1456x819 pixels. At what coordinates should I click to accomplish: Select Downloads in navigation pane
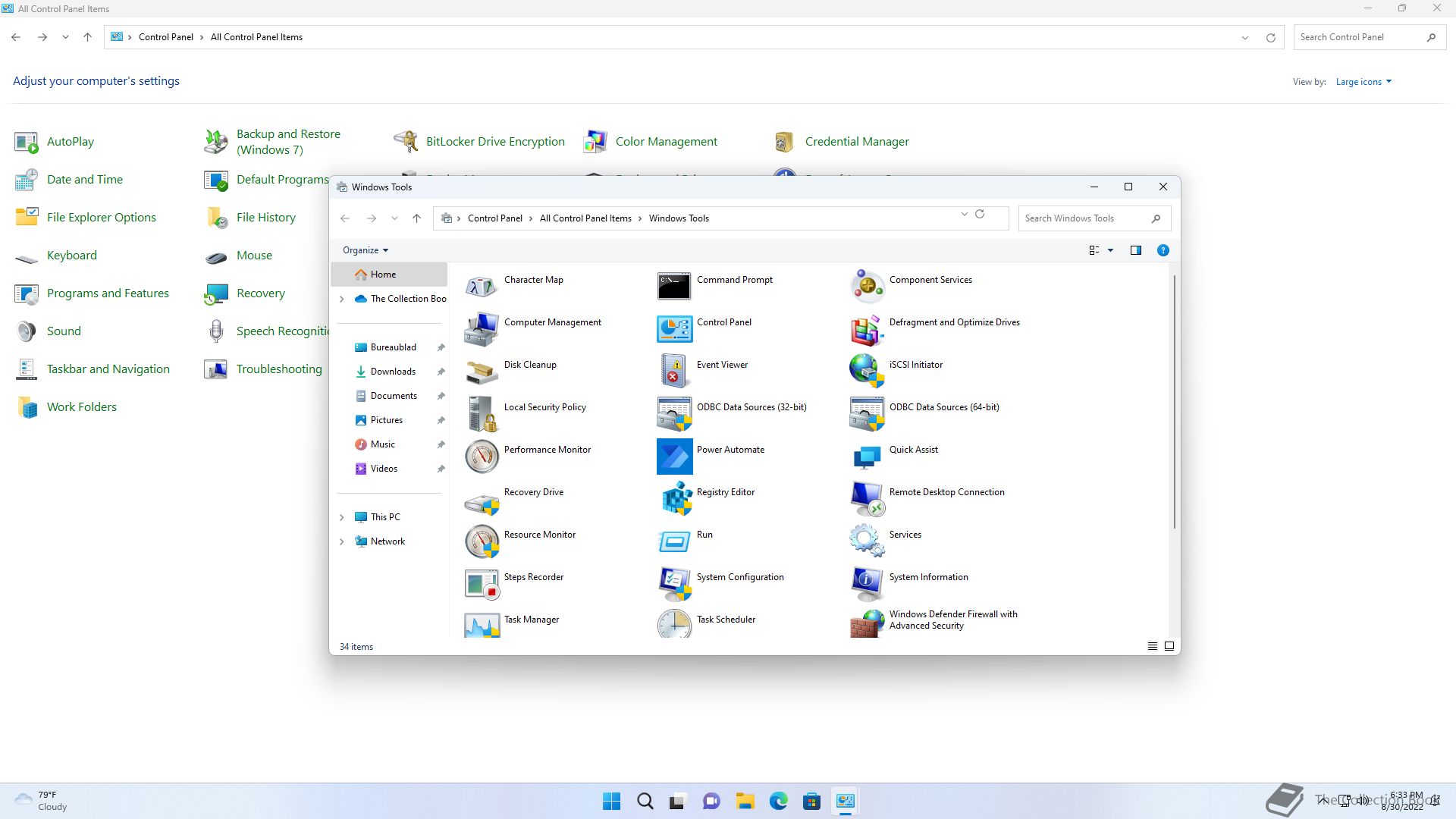coord(393,372)
